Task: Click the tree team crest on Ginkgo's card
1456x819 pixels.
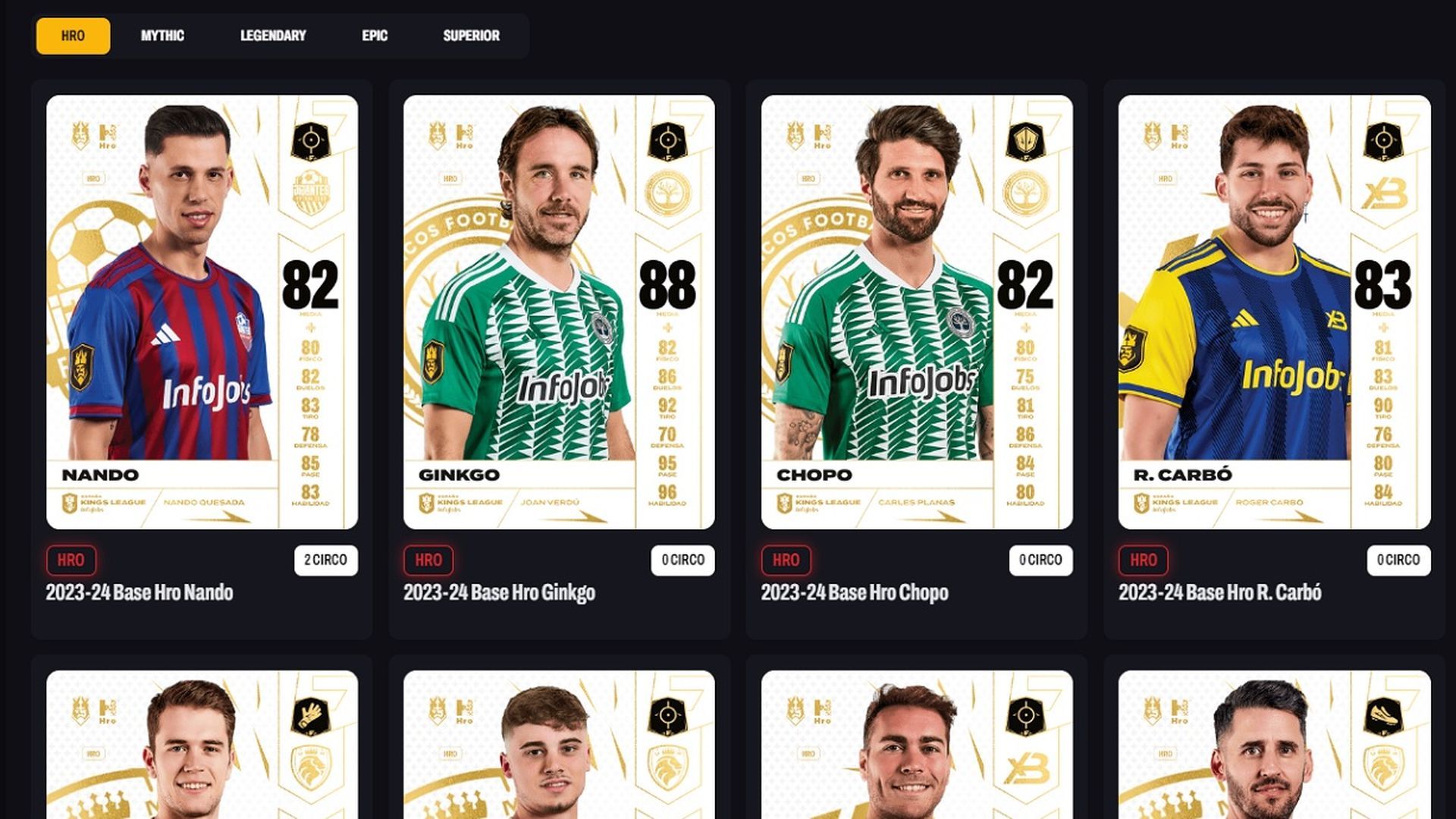Action: (x=667, y=193)
